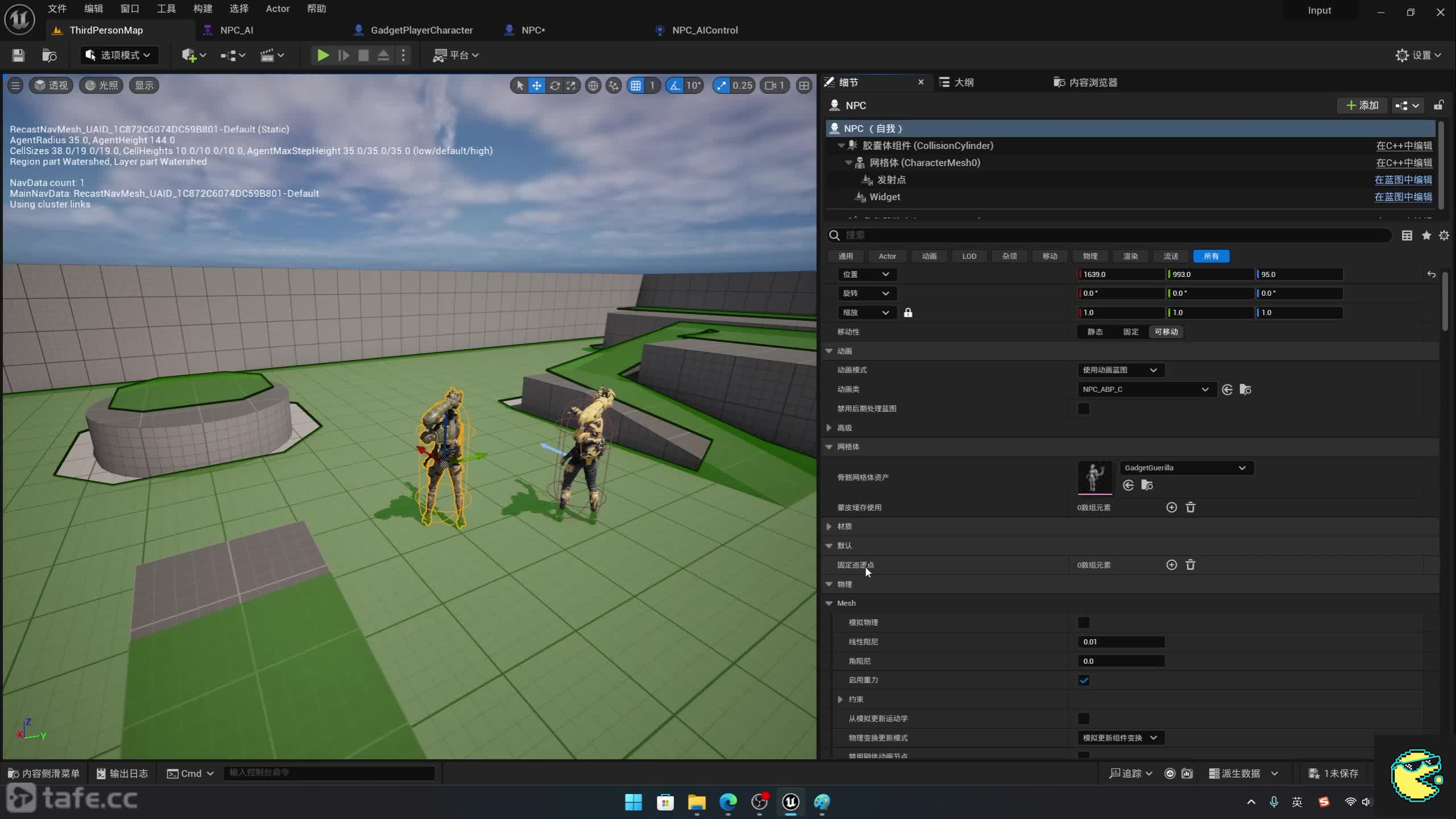Open camera speed setting

(775, 85)
